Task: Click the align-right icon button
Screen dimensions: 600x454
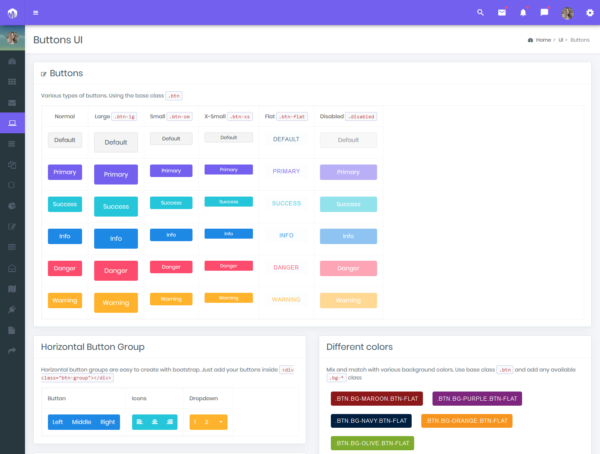Action: [x=170, y=422]
